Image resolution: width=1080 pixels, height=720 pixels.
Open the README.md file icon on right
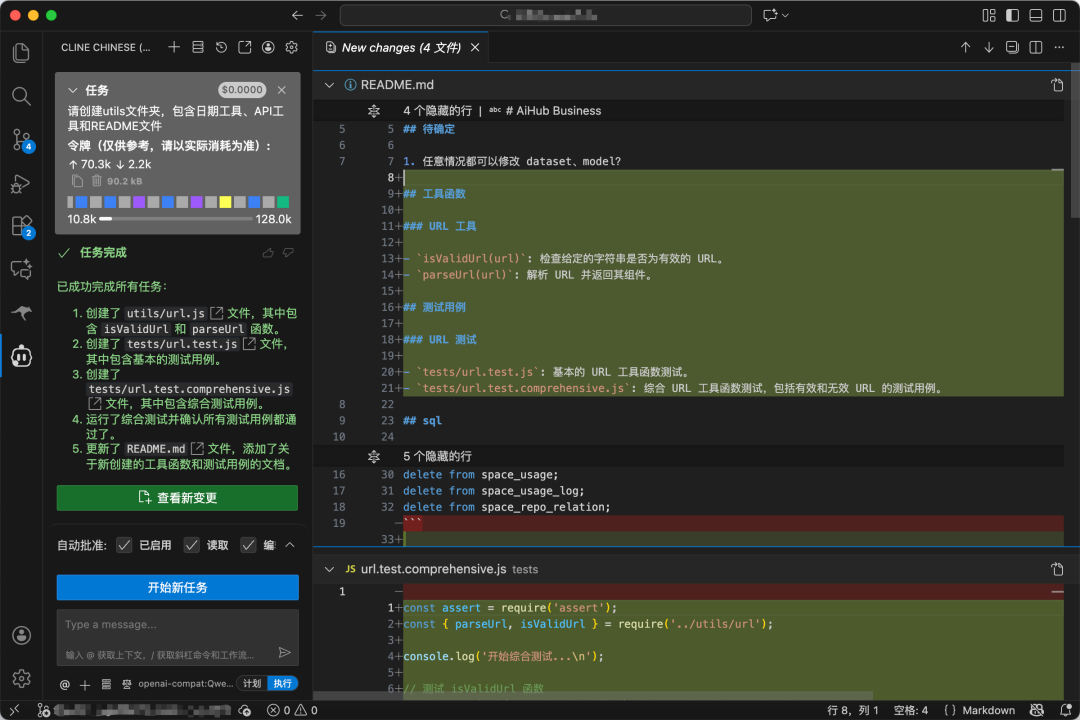coord(1057,85)
